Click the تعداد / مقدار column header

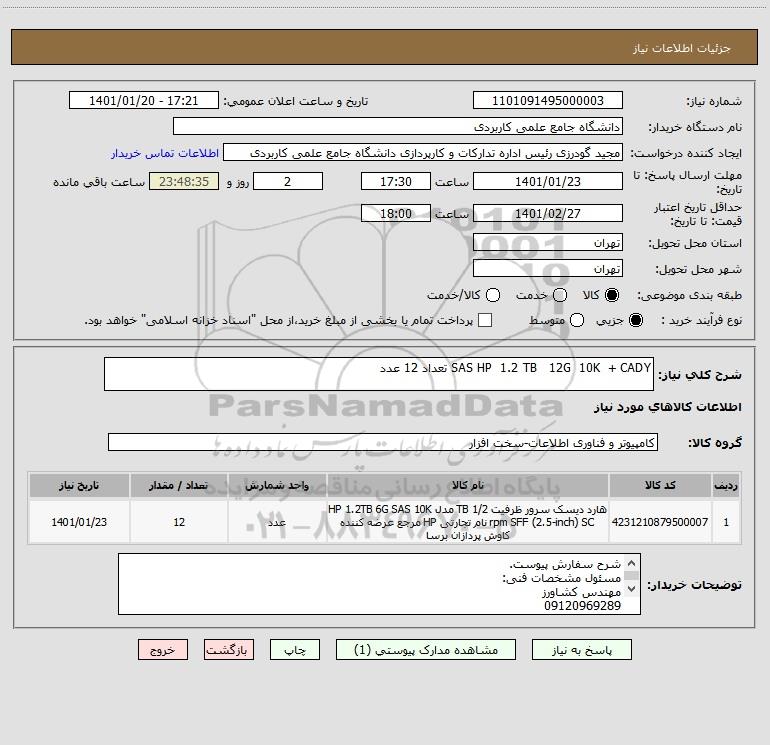(x=179, y=486)
